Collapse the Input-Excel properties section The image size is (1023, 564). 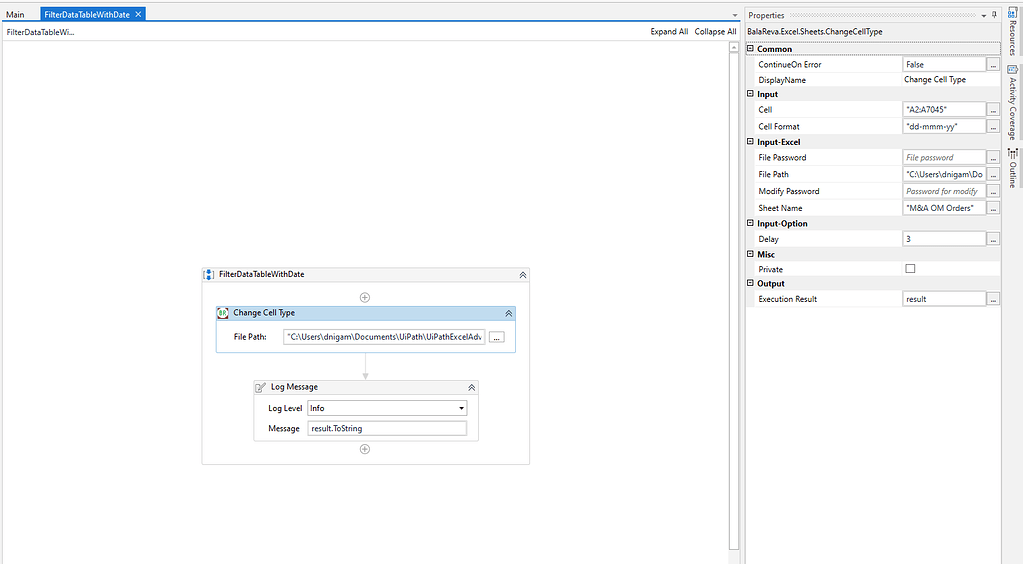point(750,142)
